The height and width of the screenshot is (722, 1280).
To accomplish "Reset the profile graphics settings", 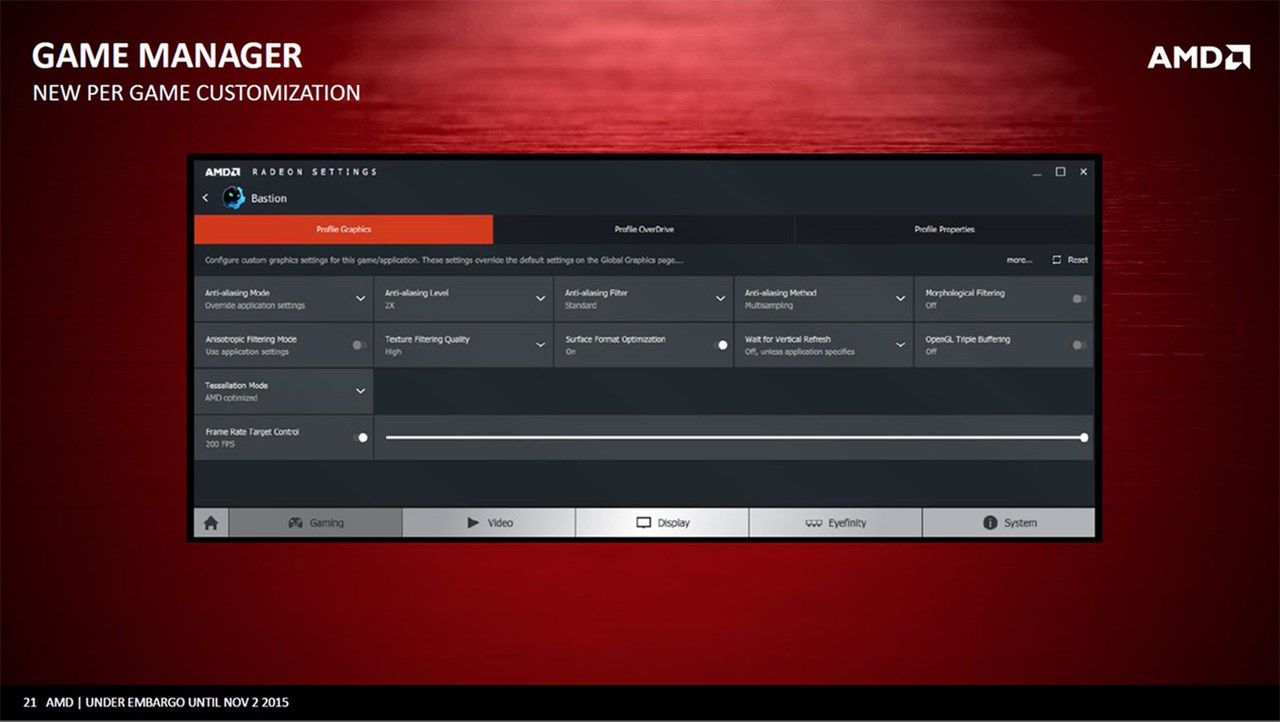I will (1070, 260).
